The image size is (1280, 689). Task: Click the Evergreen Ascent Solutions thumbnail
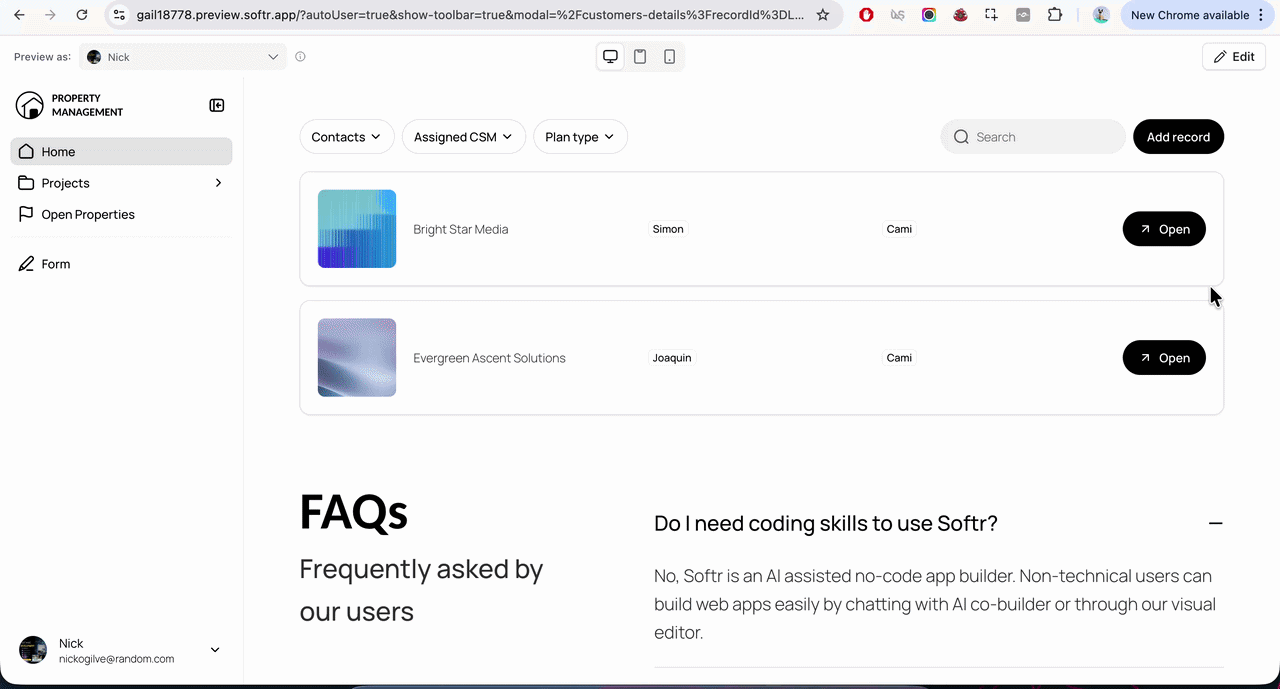point(357,358)
